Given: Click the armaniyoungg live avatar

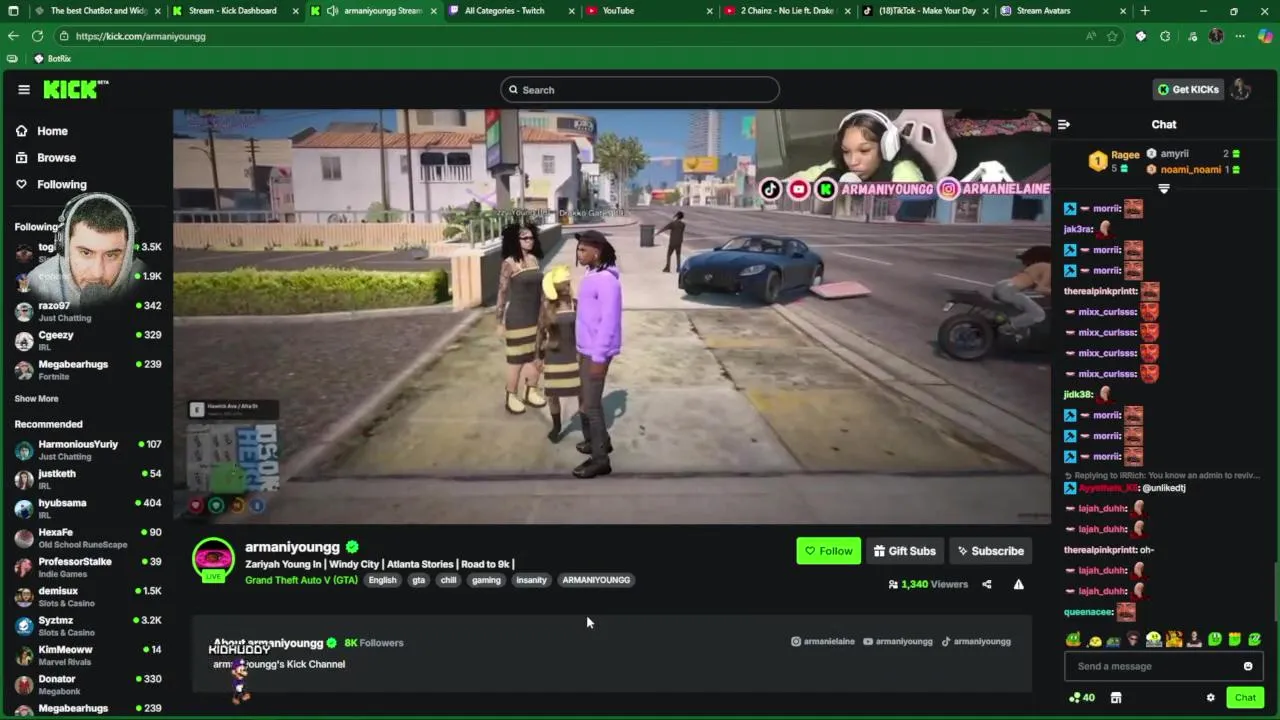Looking at the screenshot, I should [x=213, y=560].
